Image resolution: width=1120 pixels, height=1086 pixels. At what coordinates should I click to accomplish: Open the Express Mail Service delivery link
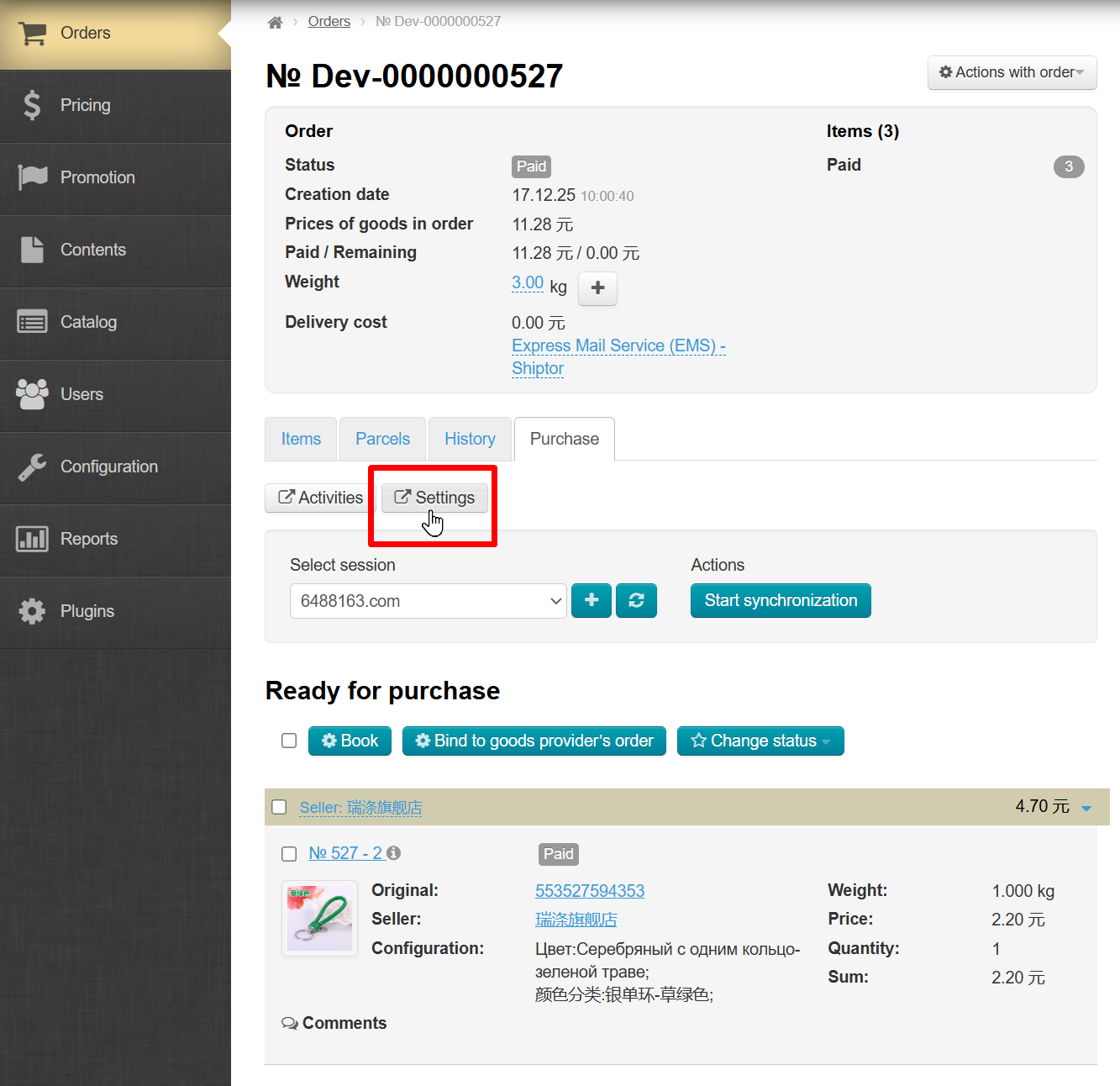pos(618,346)
